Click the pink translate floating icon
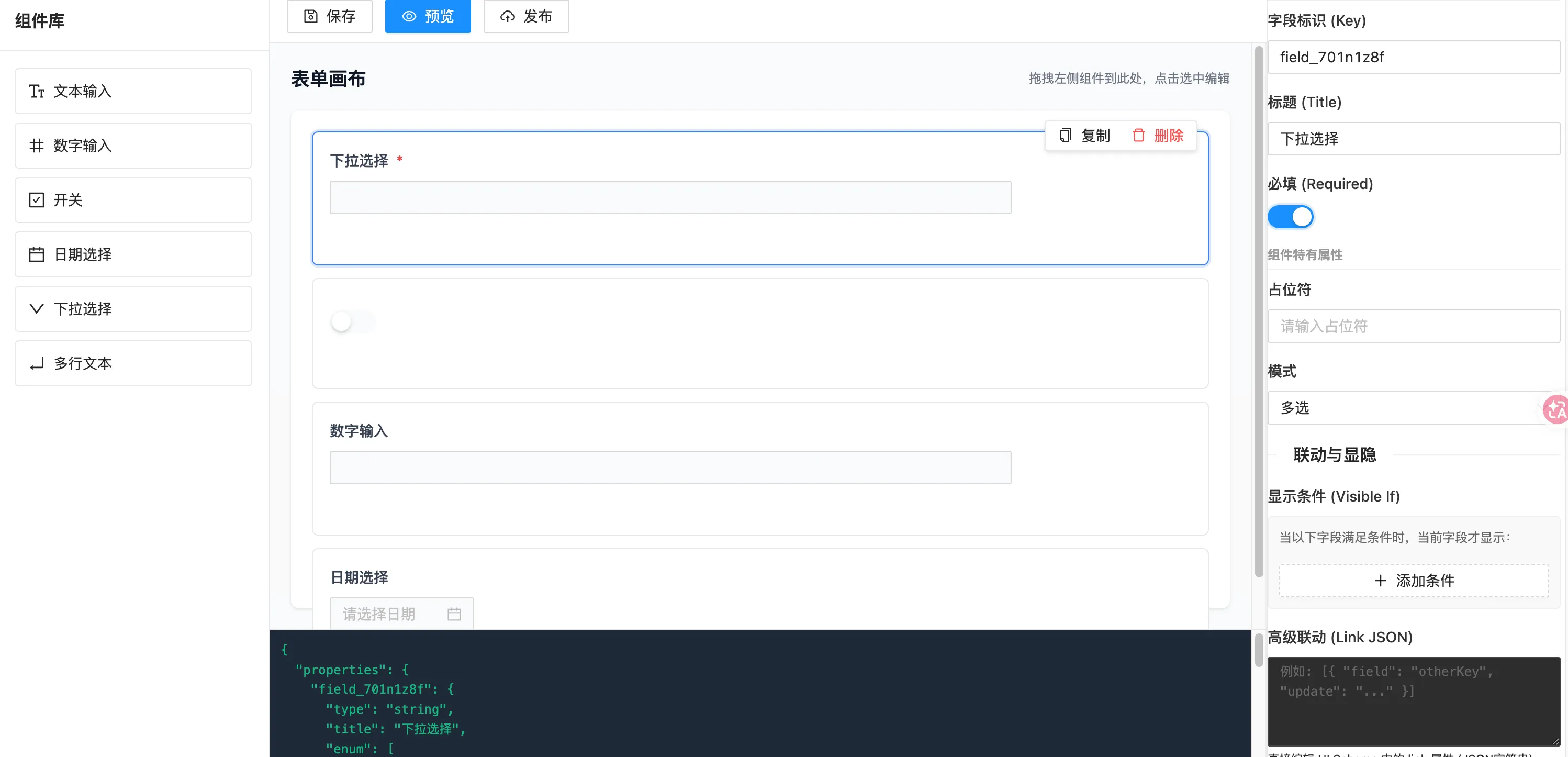This screenshot has height=757, width=1568. (x=1556, y=409)
